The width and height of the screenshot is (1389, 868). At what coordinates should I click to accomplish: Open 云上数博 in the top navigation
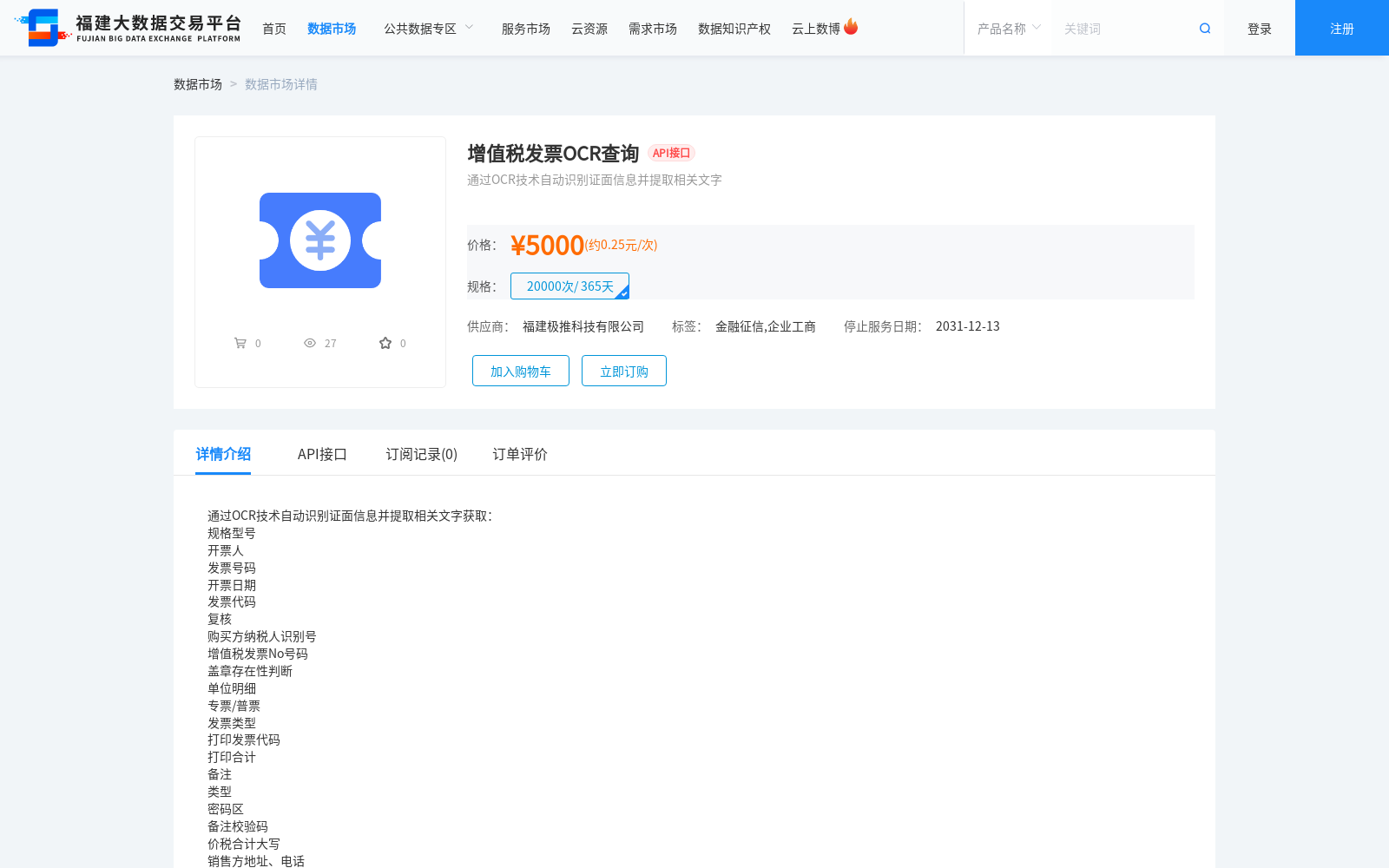click(x=816, y=29)
